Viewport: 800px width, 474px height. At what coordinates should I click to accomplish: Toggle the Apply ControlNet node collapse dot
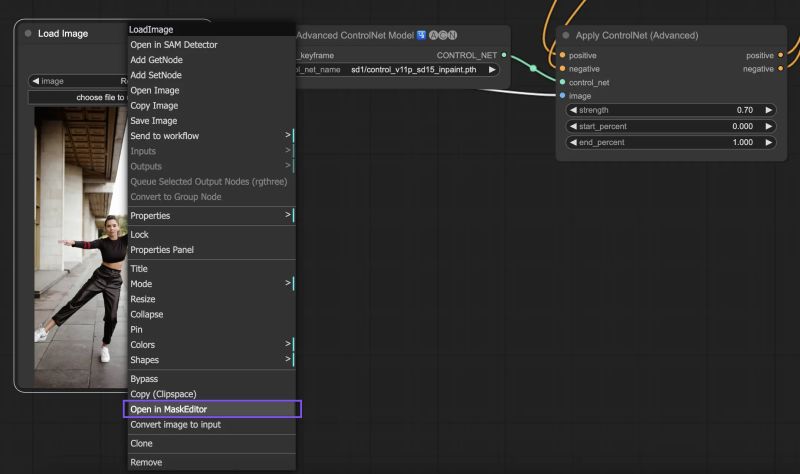click(566, 35)
